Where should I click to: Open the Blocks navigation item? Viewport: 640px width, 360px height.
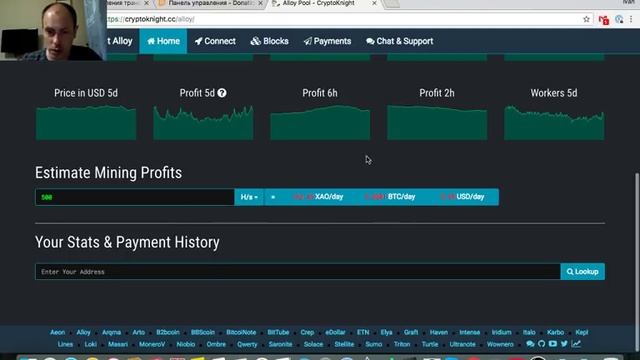[x=269, y=41]
